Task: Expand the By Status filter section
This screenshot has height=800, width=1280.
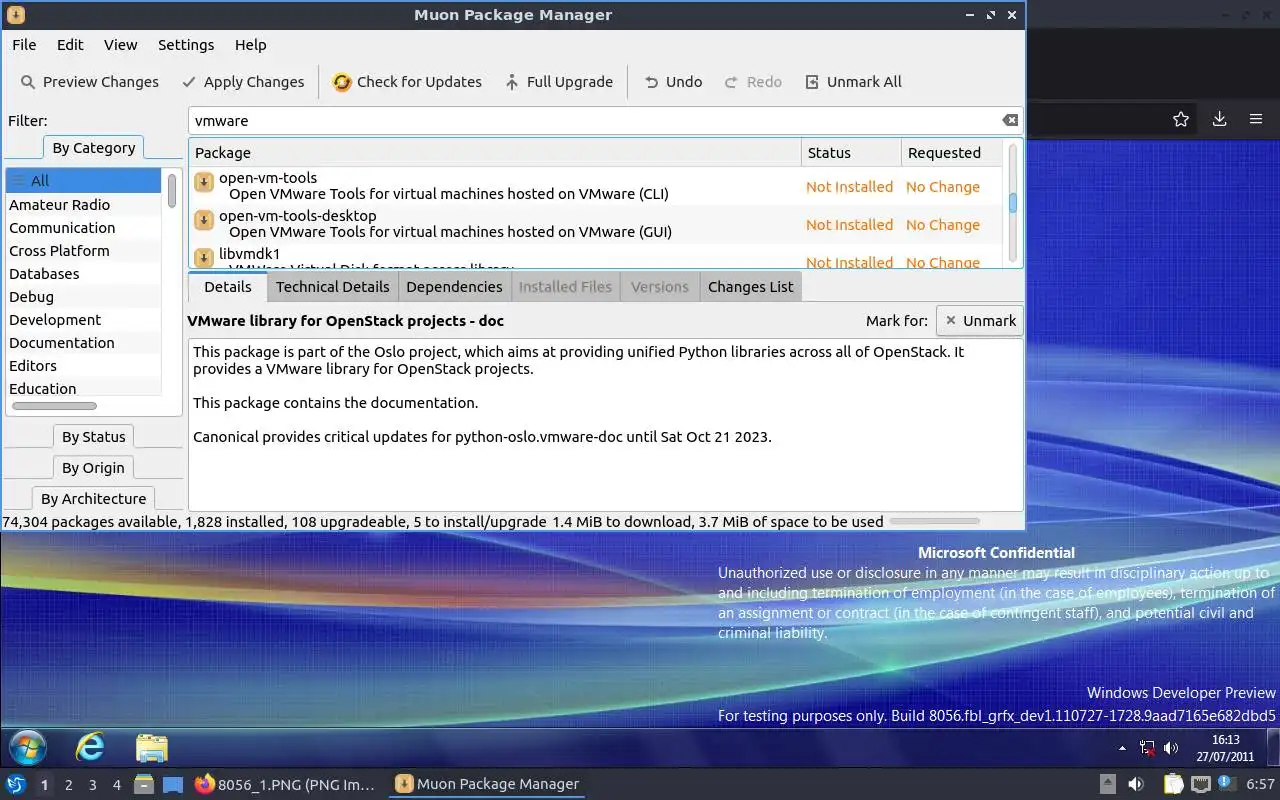Action: point(93,437)
